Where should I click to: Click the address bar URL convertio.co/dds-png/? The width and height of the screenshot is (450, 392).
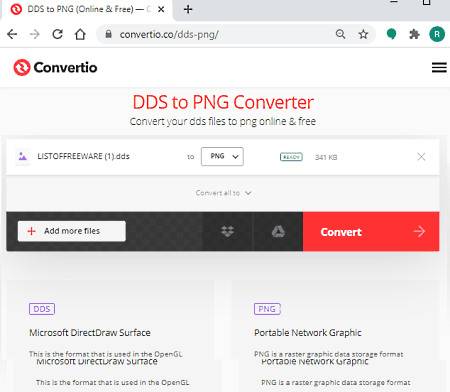(x=169, y=34)
